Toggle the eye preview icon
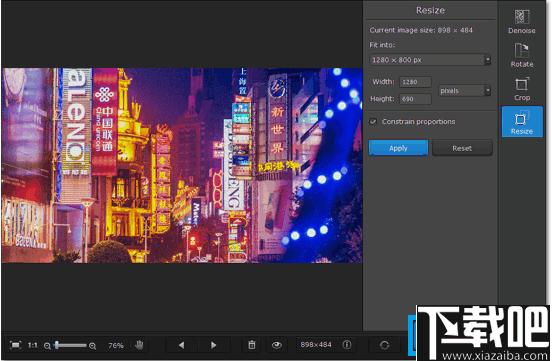552x361 pixels. click(277, 345)
